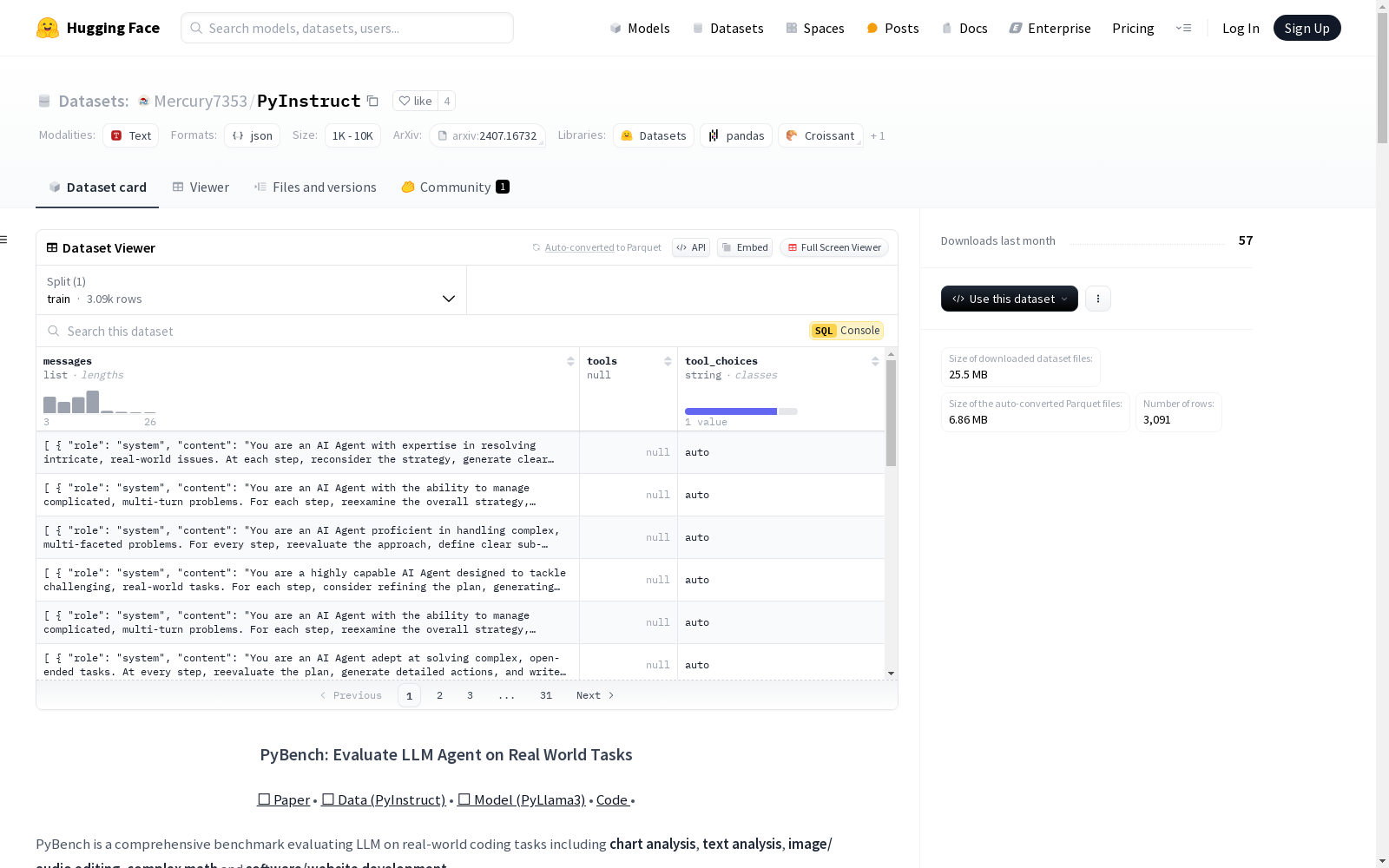Select the Text modality tag
This screenshot has height=868, width=1389.
click(131, 135)
